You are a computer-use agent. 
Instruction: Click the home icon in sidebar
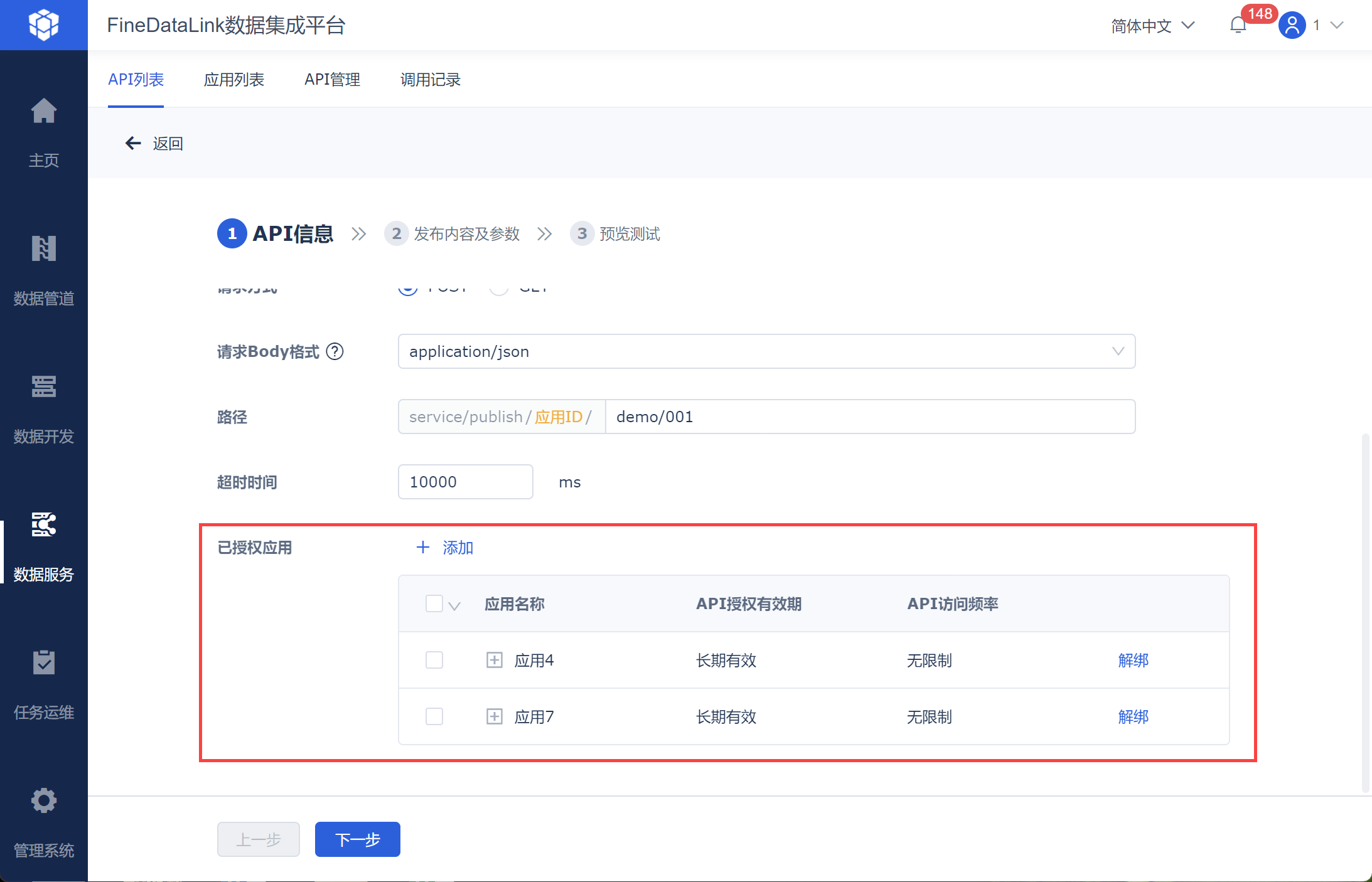pyautogui.click(x=43, y=112)
